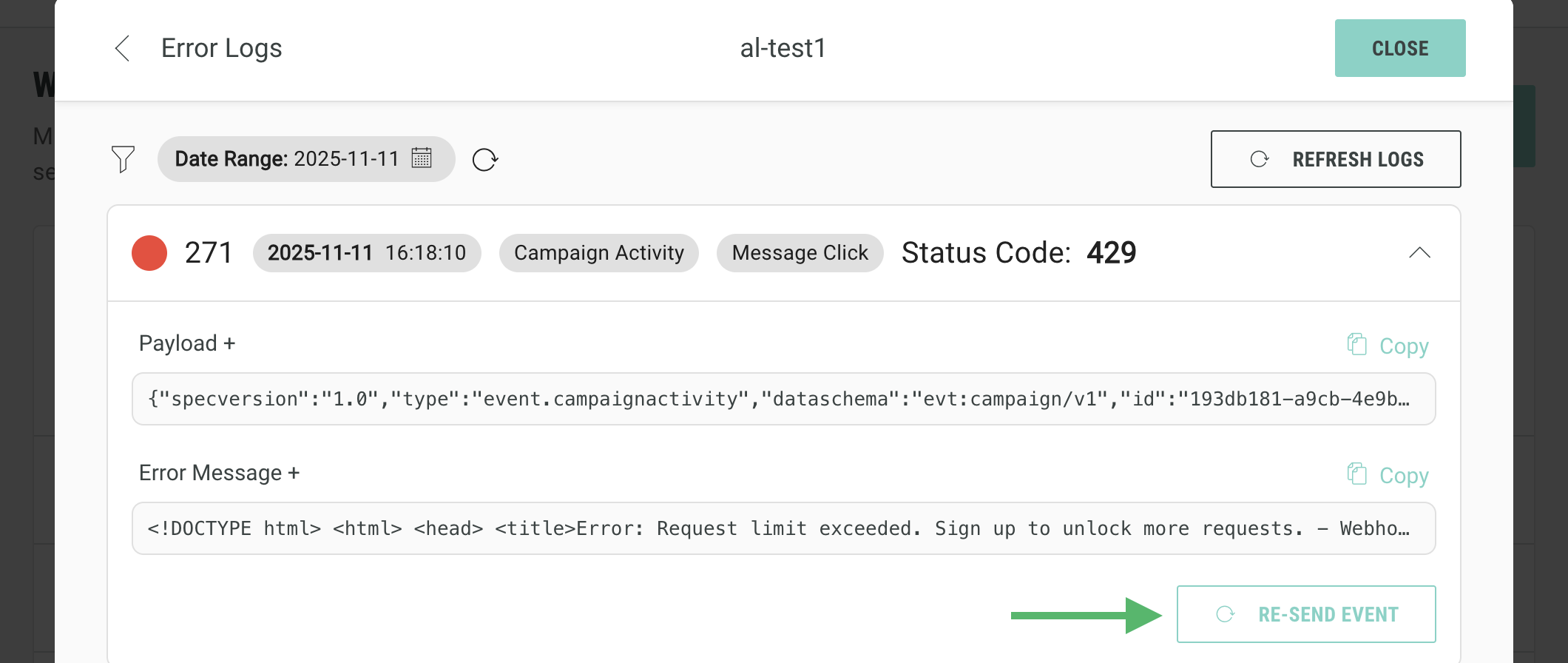The height and width of the screenshot is (663, 1568).
Task: Collapse log entry 271 with the chevron
Action: point(1419,253)
